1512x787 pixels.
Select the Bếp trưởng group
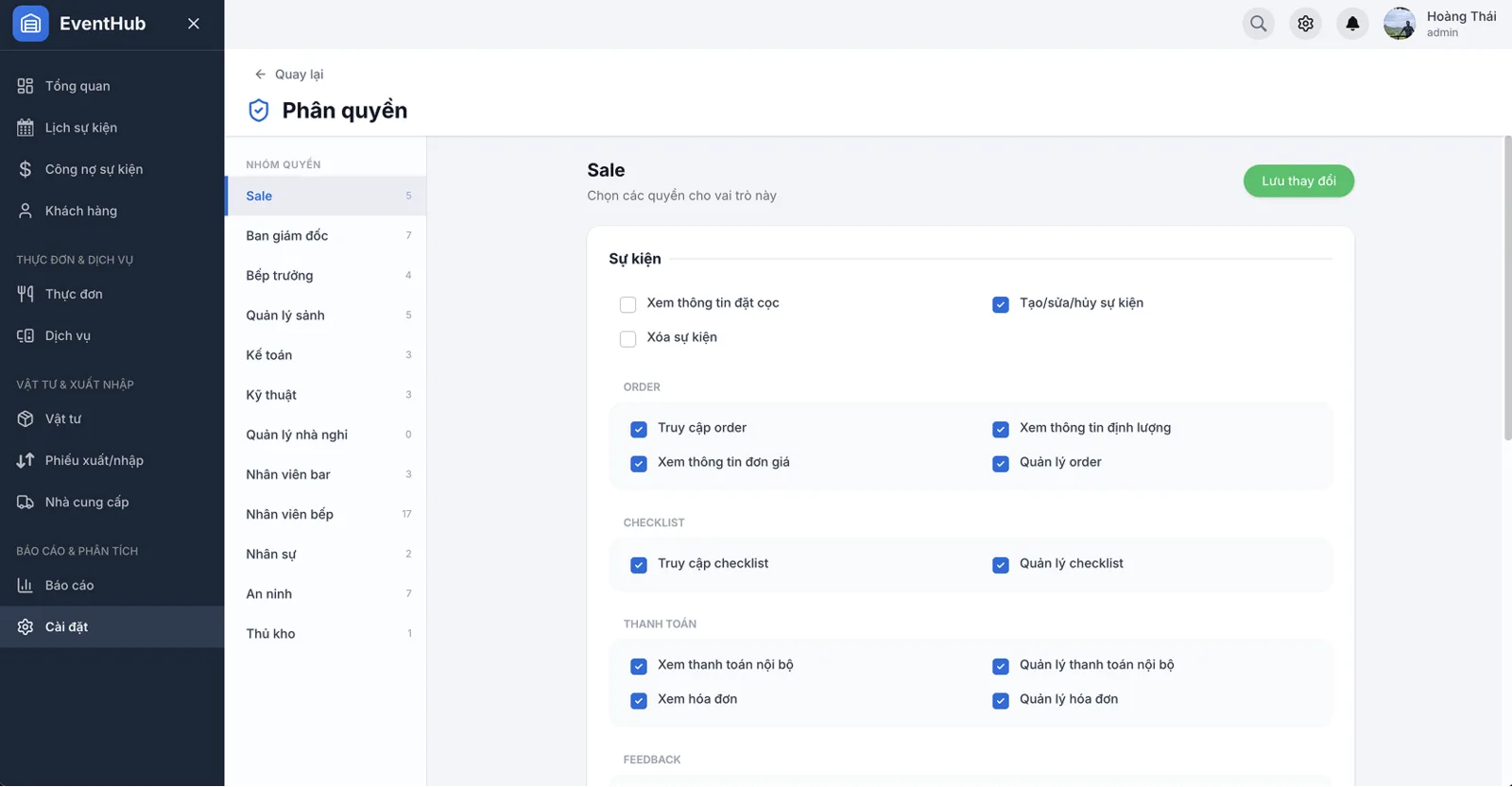coord(325,275)
